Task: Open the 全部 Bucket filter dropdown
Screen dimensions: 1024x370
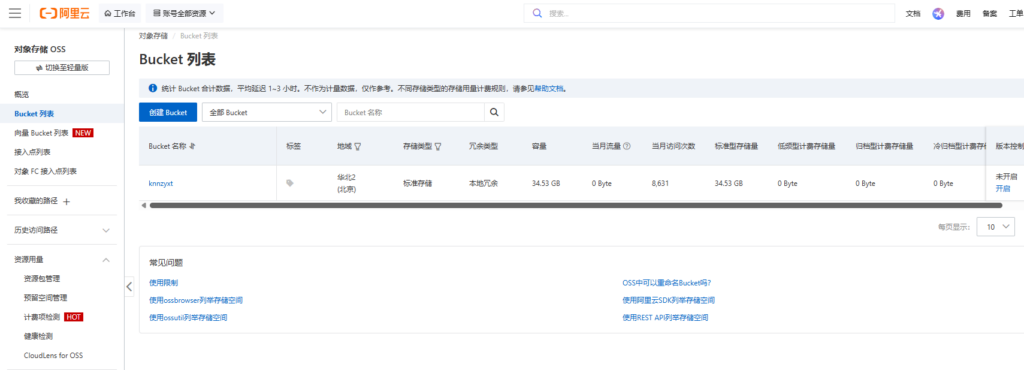Action: (266, 112)
